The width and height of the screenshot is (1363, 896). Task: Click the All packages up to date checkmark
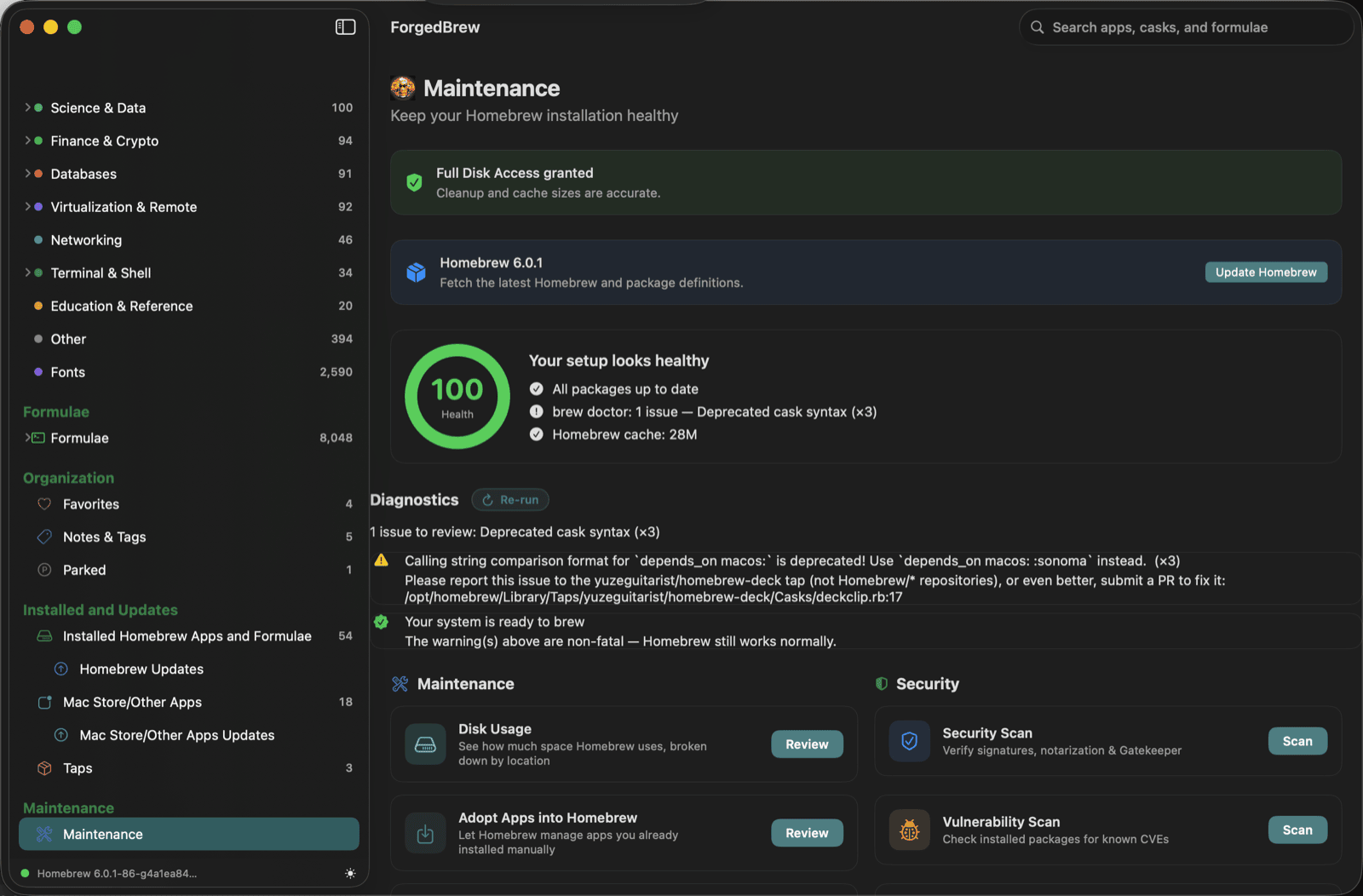536,389
